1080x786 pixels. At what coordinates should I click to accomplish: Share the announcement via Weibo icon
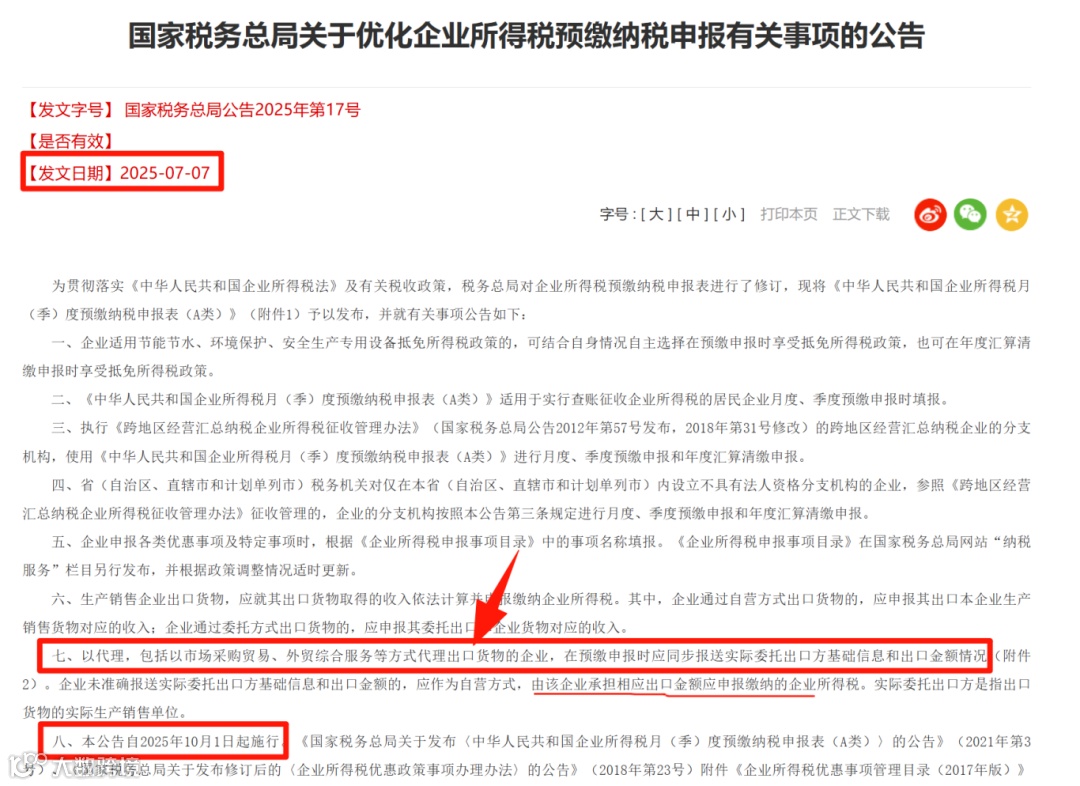click(930, 215)
